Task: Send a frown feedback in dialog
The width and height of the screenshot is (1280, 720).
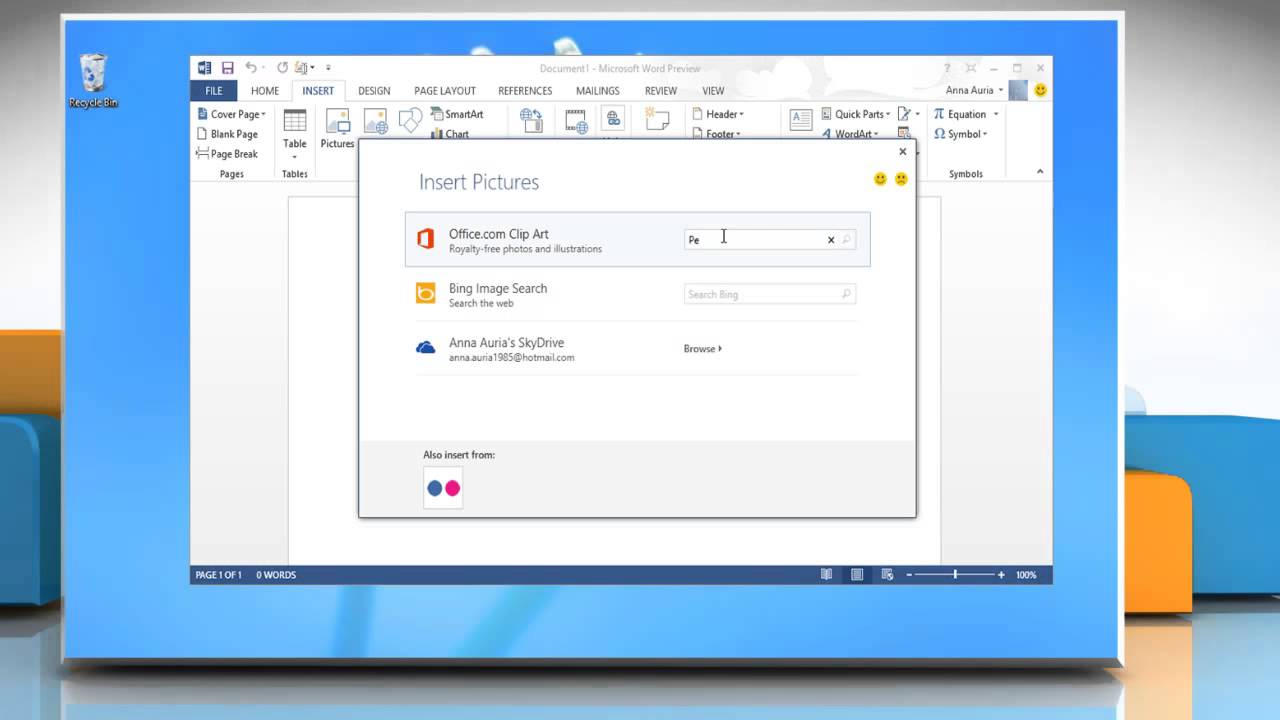Action: click(901, 179)
